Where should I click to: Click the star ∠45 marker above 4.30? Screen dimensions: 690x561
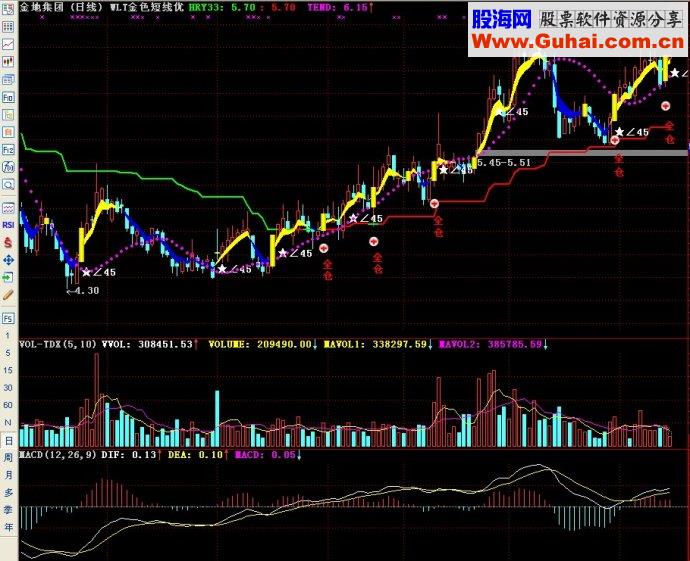coord(99,272)
